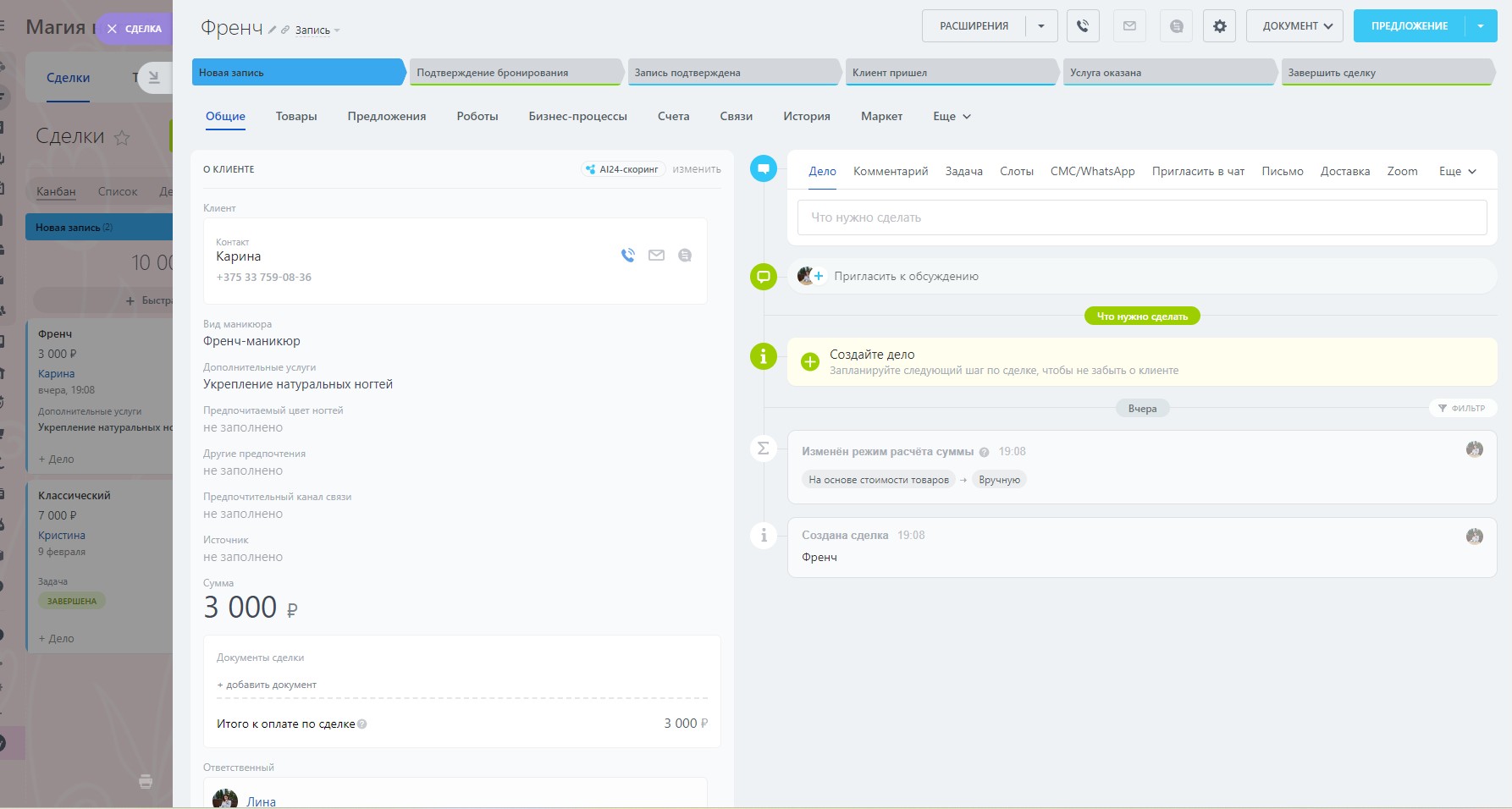Open deal settings with the gear icon
1512x809 pixels.
coord(1219,26)
